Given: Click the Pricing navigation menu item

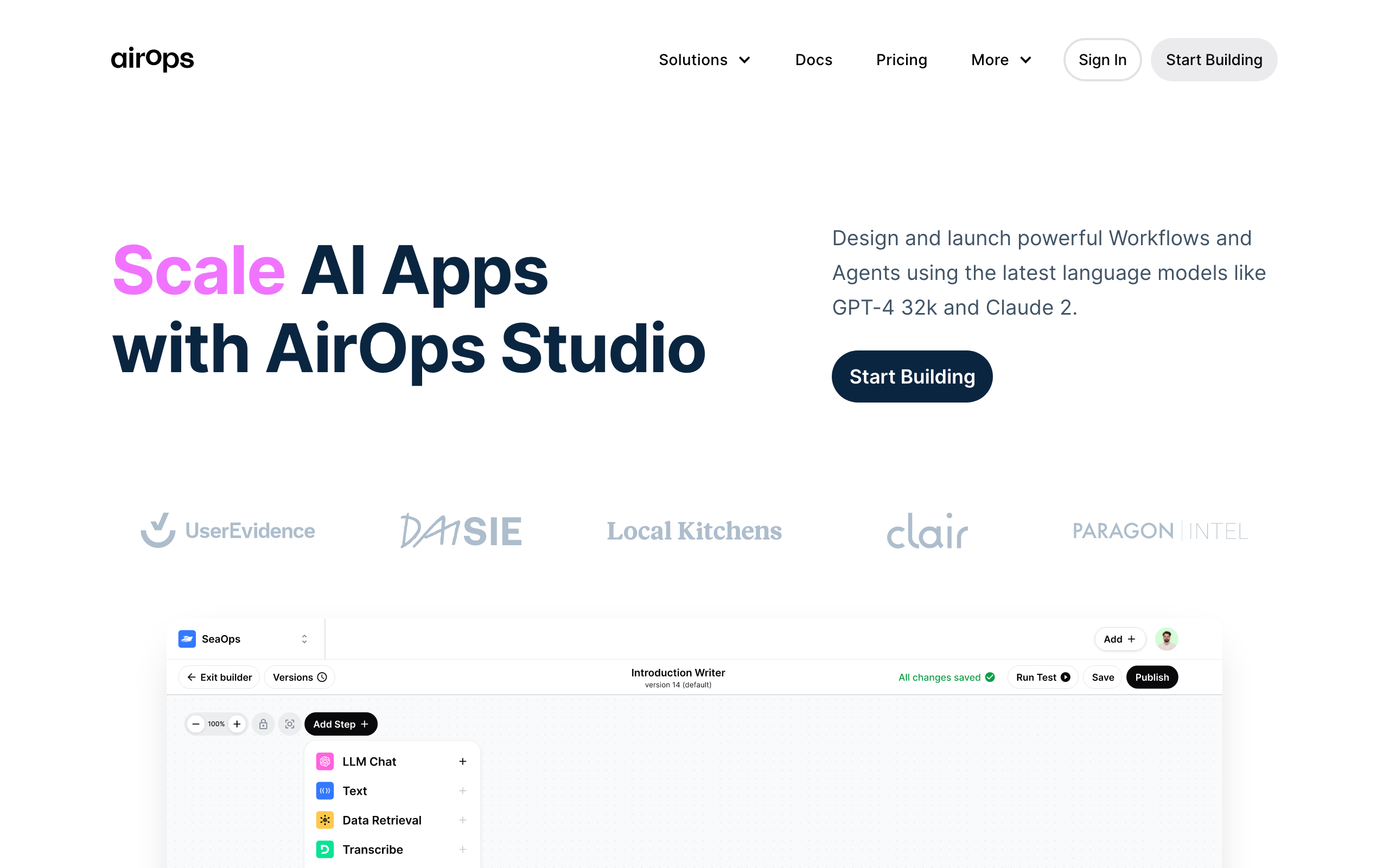Looking at the screenshot, I should 901,60.
